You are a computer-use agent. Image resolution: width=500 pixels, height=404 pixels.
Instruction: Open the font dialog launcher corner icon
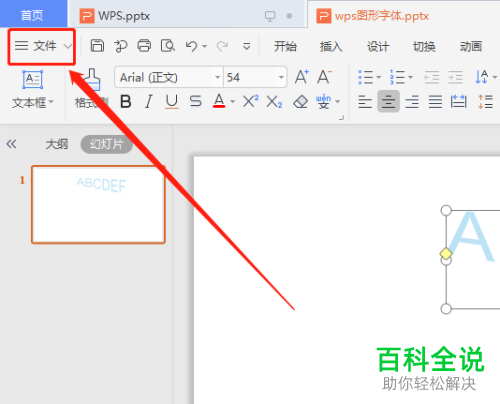[x=341, y=117]
